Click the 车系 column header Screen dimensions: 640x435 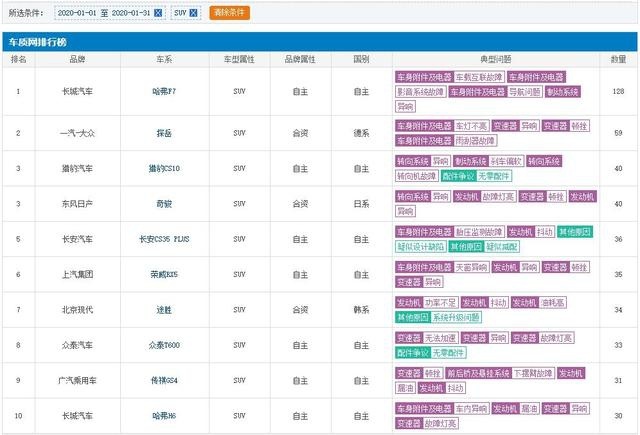tap(164, 60)
